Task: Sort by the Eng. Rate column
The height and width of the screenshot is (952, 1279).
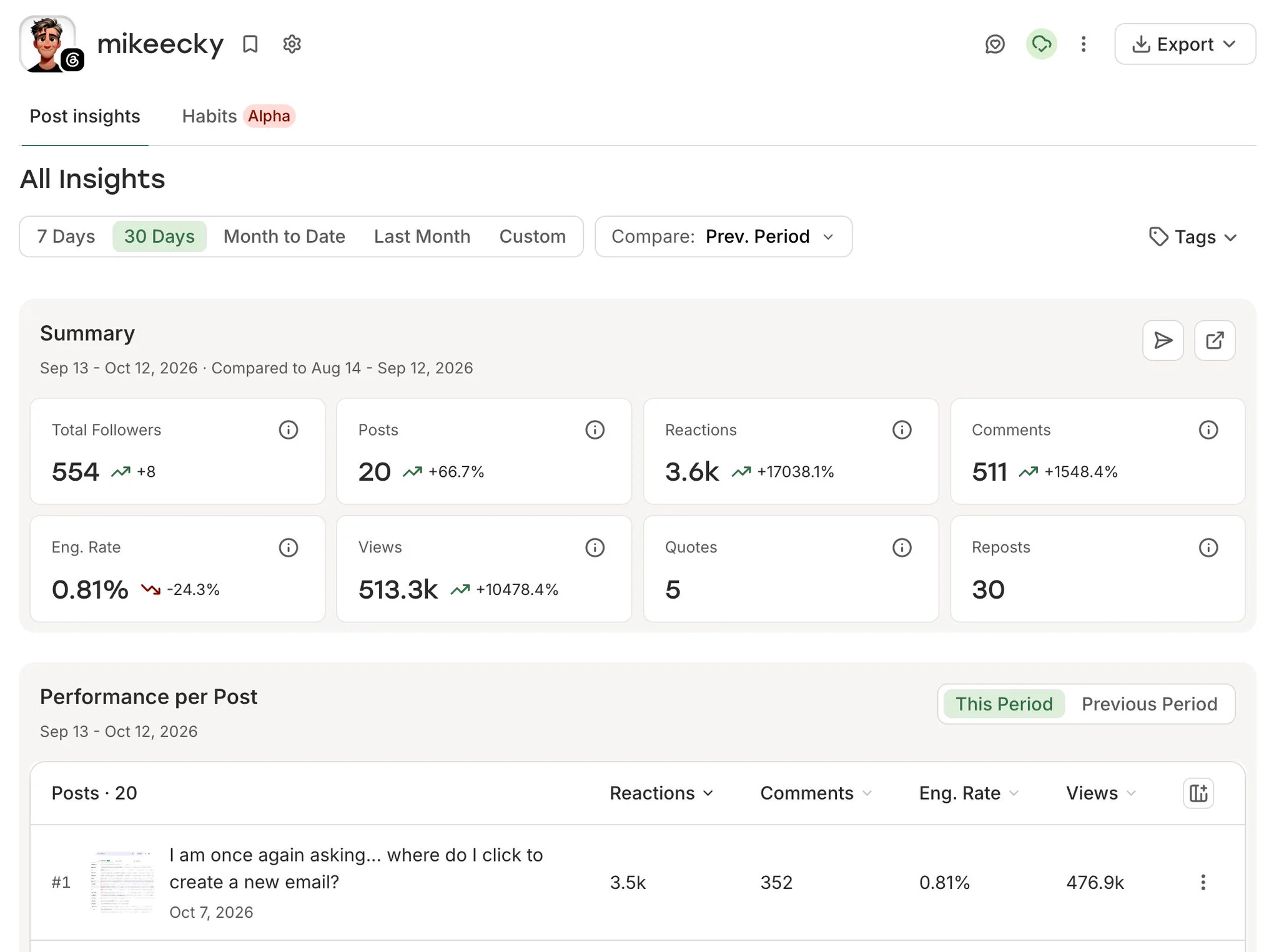Action: click(969, 793)
